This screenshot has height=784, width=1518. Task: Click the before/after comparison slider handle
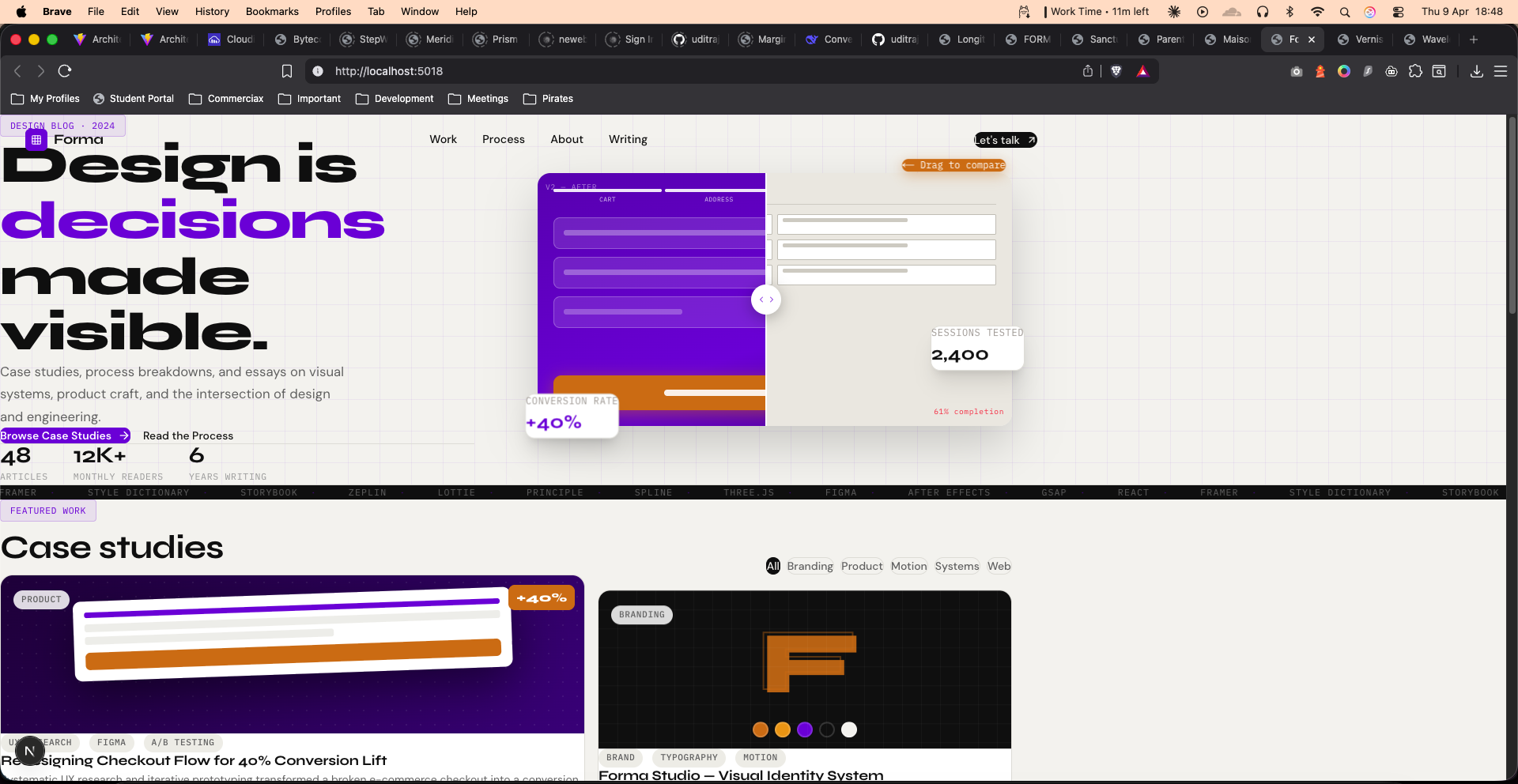(765, 300)
